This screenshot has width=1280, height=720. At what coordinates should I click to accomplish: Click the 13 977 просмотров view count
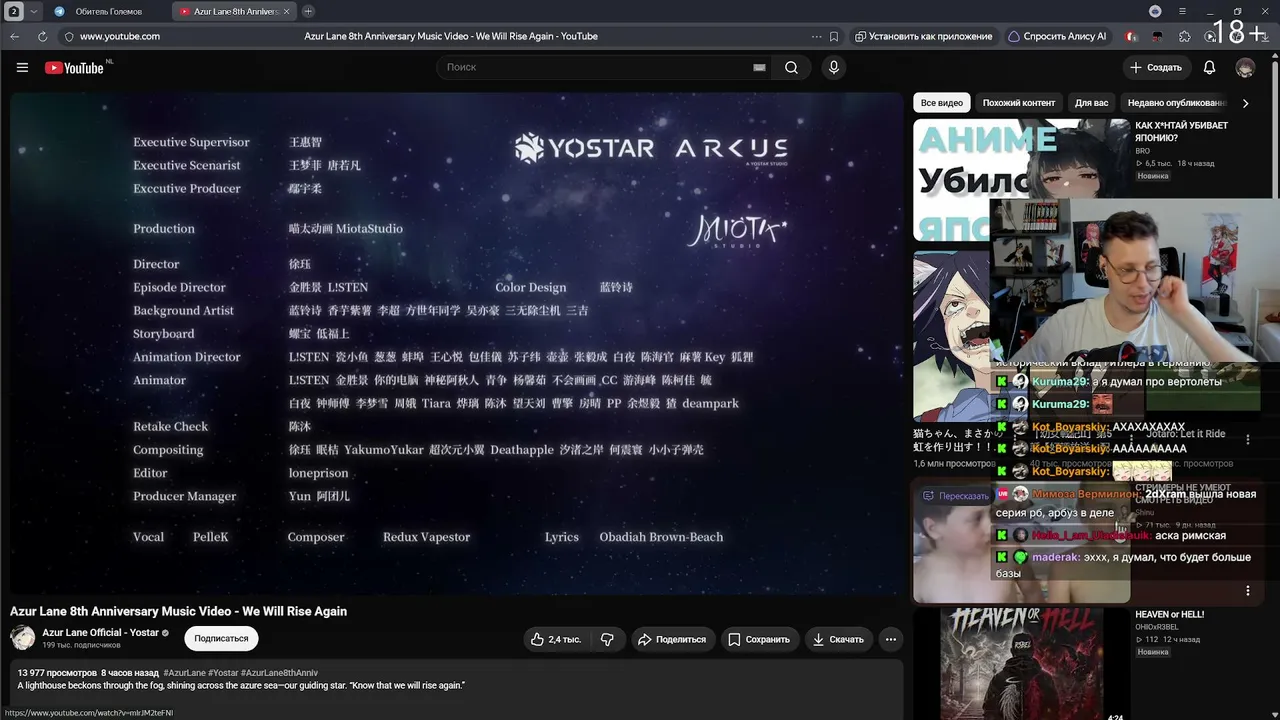(57, 673)
